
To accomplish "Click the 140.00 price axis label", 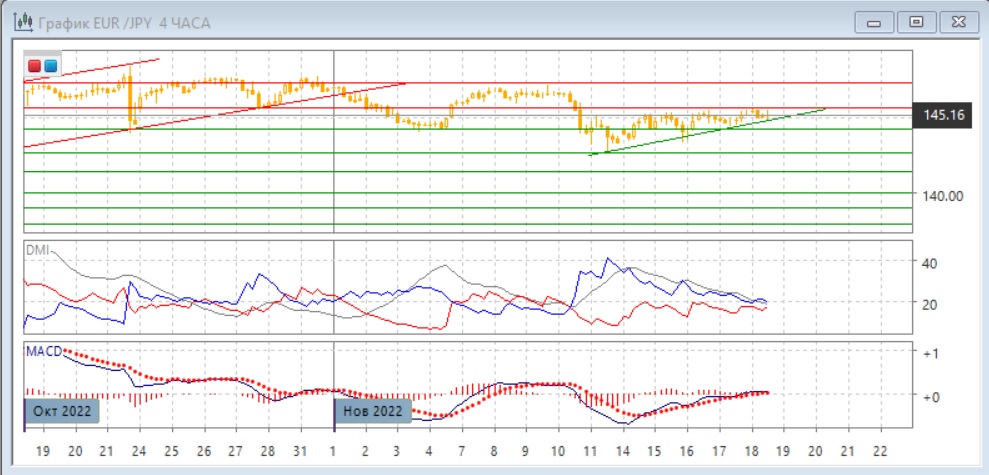I will point(942,196).
